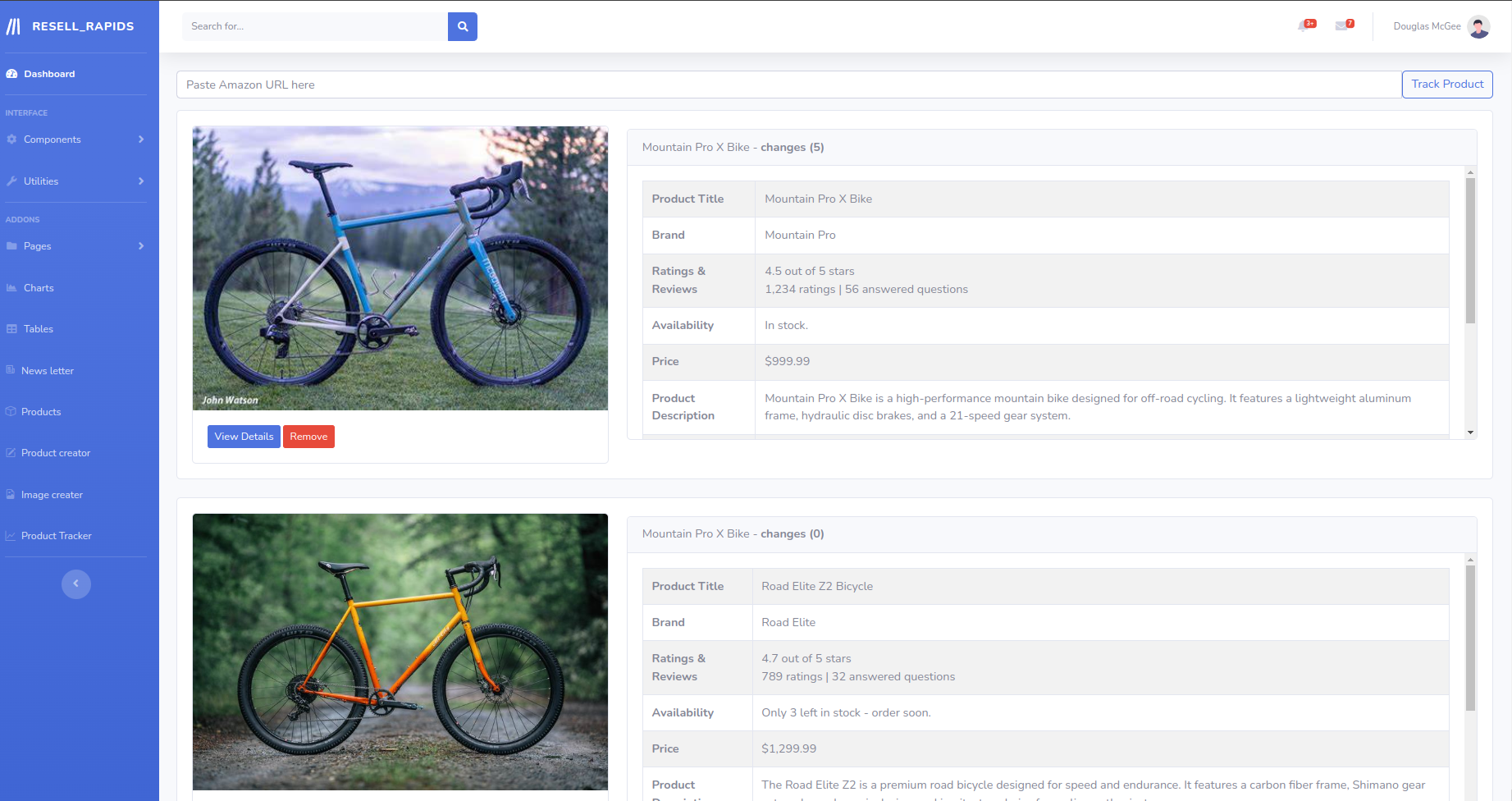Remove the Mountain Pro X Bike product

pos(308,437)
